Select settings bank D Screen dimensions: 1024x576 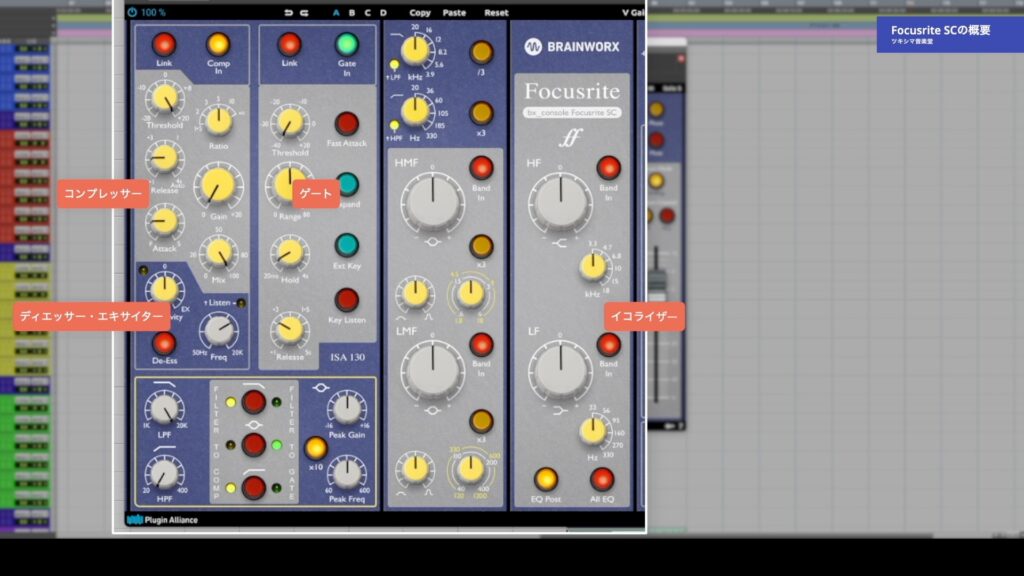383,12
